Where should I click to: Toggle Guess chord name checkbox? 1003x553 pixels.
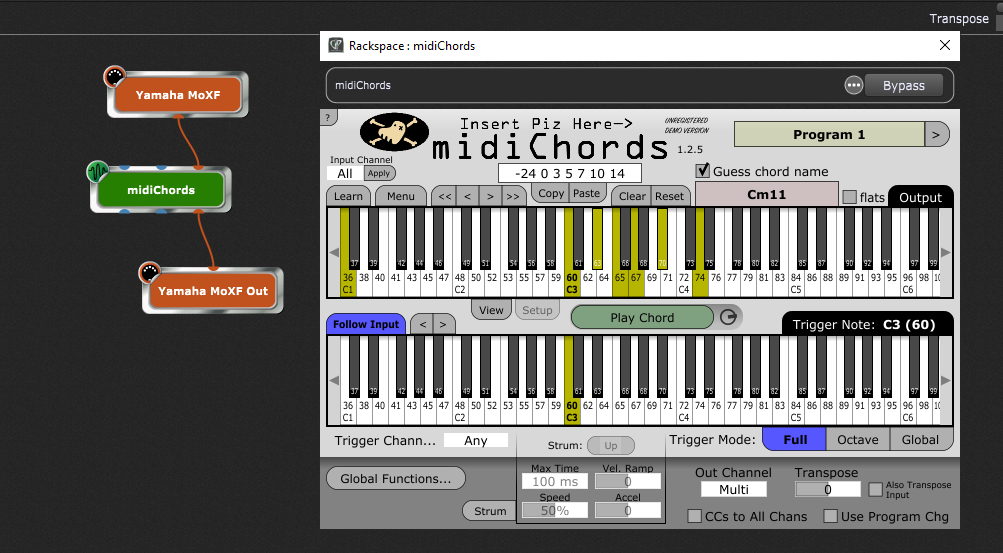(x=703, y=171)
